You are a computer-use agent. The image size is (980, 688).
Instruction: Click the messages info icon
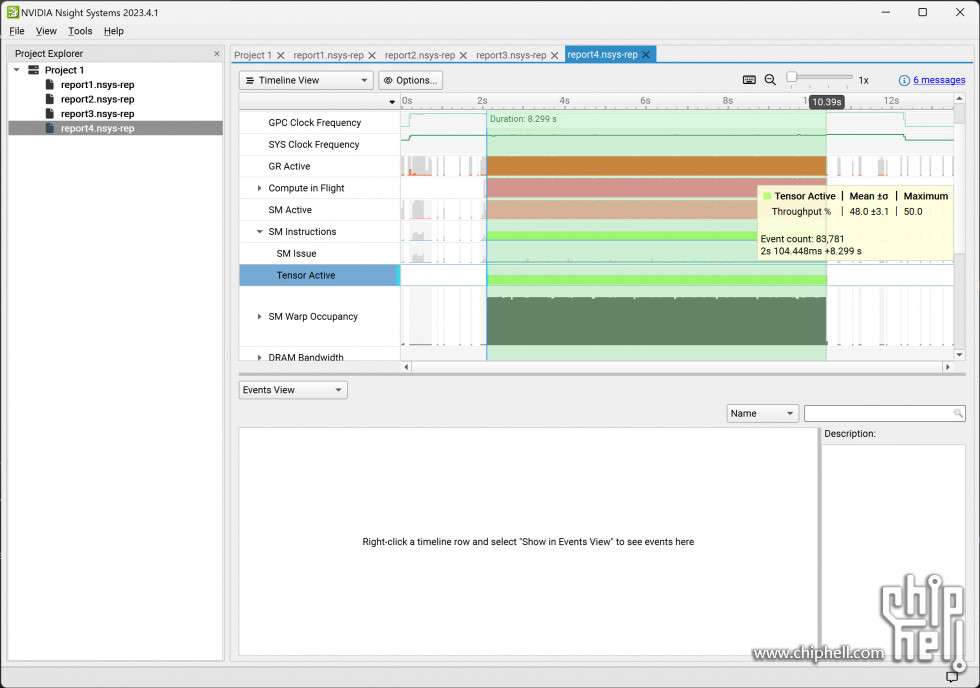tap(904, 80)
